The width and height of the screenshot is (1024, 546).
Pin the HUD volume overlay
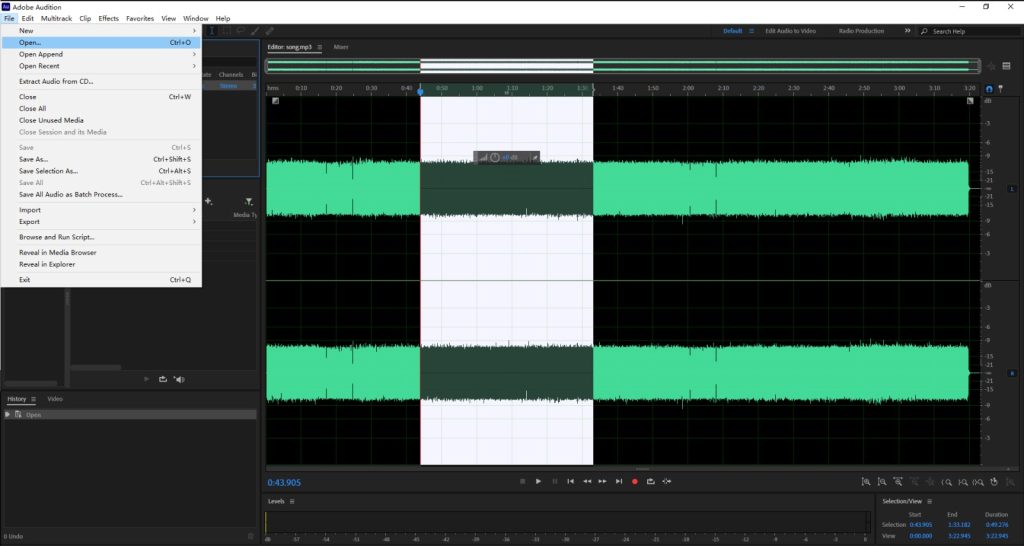pos(534,157)
